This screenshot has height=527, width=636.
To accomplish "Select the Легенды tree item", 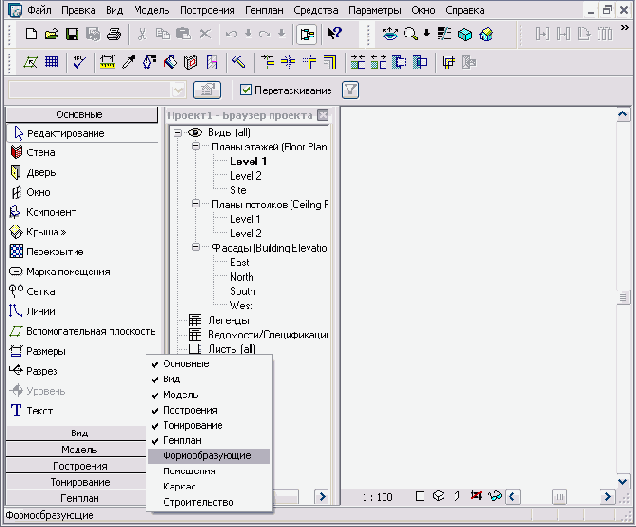I will (229, 321).
